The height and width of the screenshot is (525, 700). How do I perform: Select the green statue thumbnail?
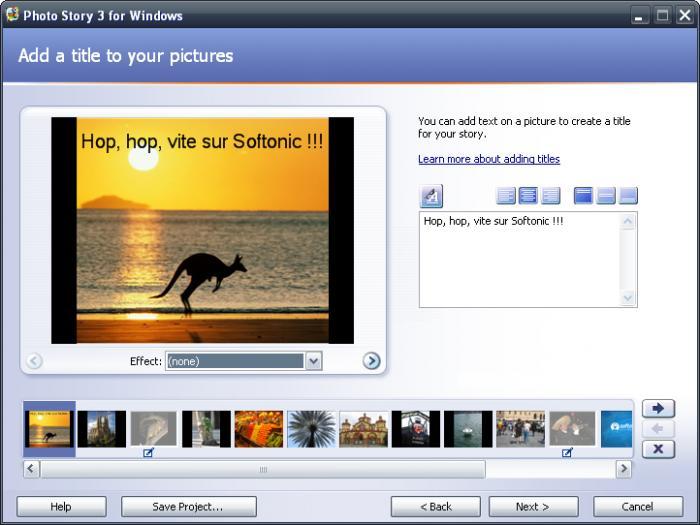pos(206,429)
